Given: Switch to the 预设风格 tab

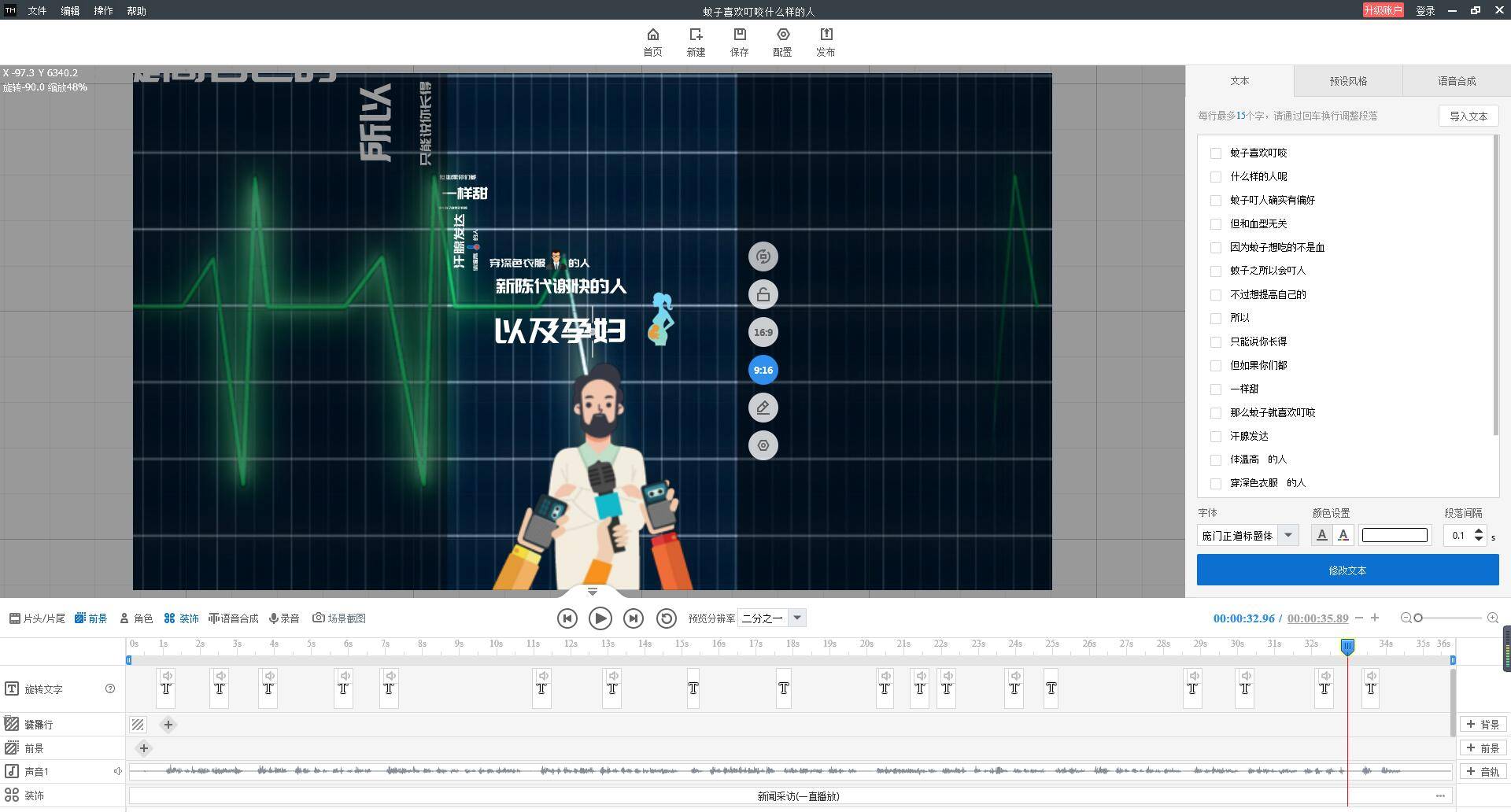Looking at the screenshot, I should coord(1348,81).
